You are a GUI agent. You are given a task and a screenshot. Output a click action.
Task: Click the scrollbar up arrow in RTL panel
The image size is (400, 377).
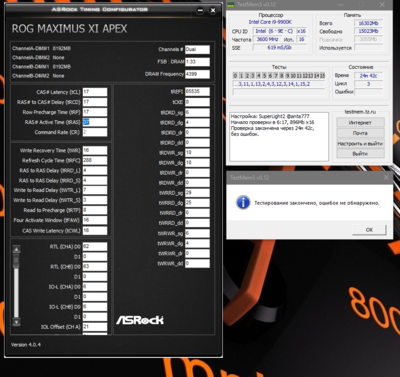click(16, 249)
